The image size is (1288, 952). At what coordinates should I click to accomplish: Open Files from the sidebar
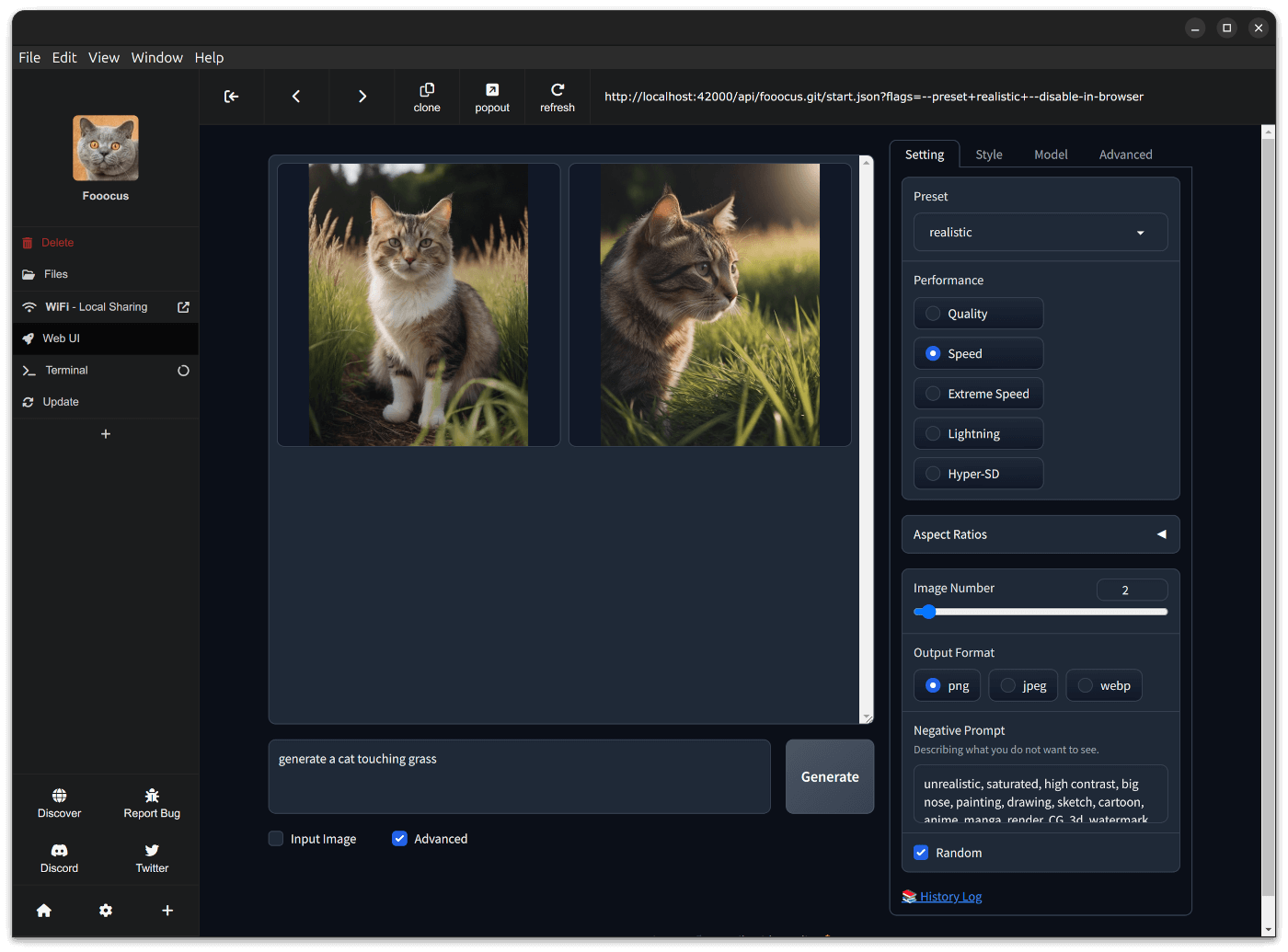click(54, 274)
